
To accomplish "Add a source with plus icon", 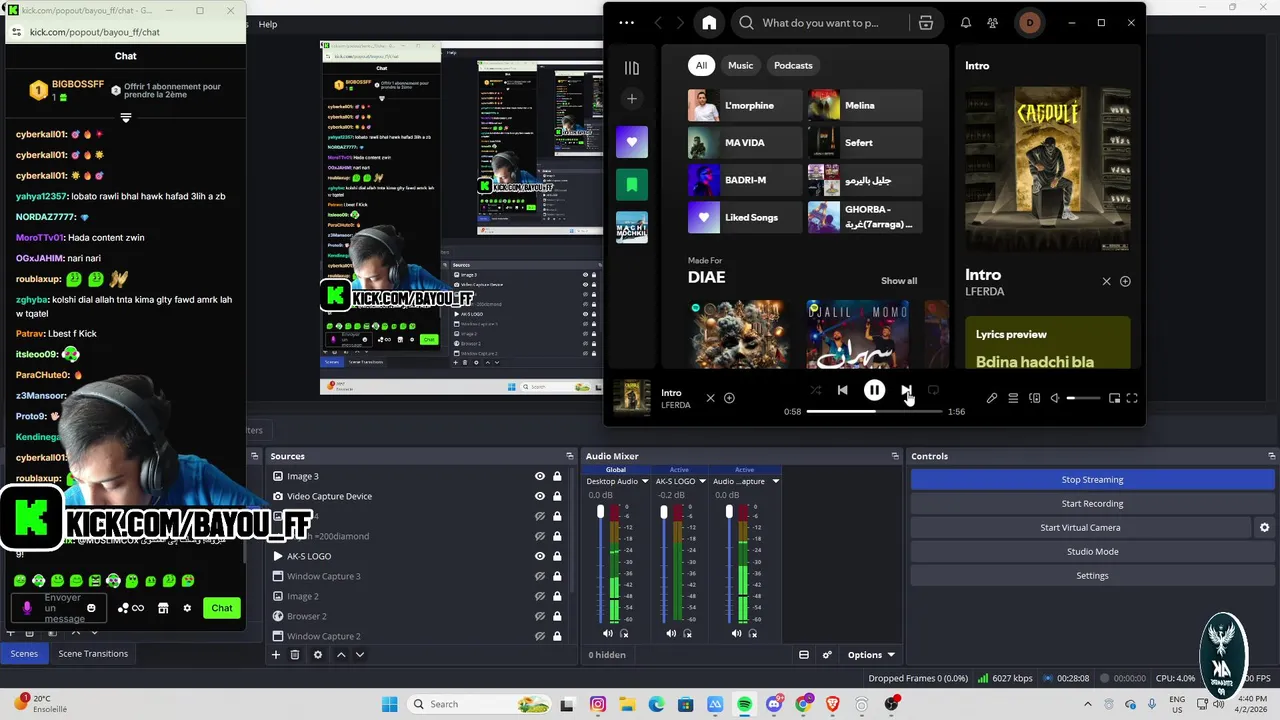I will pyautogui.click(x=276, y=655).
